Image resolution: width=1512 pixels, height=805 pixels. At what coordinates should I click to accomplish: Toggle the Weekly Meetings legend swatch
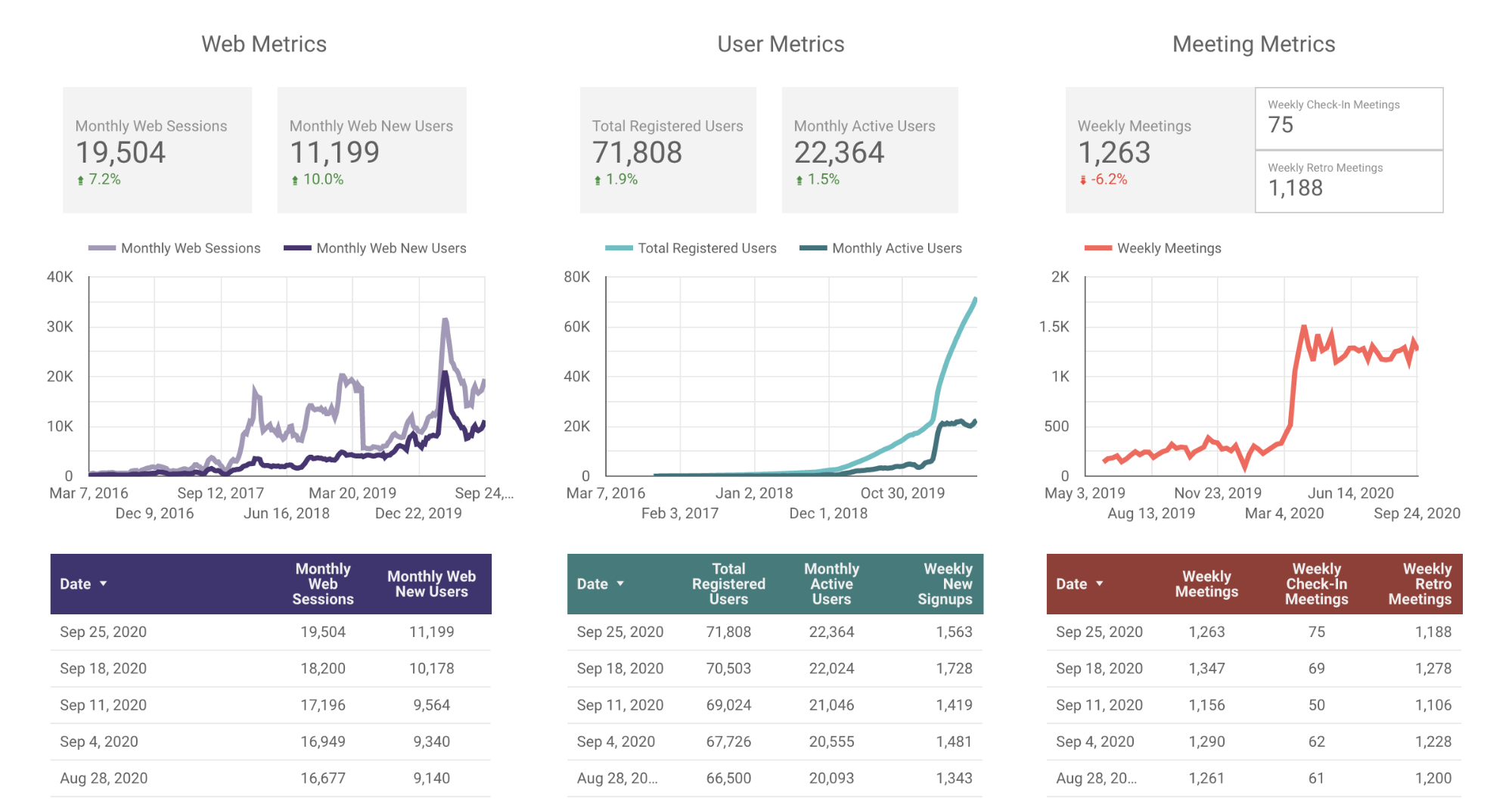[x=1098, y=248]
